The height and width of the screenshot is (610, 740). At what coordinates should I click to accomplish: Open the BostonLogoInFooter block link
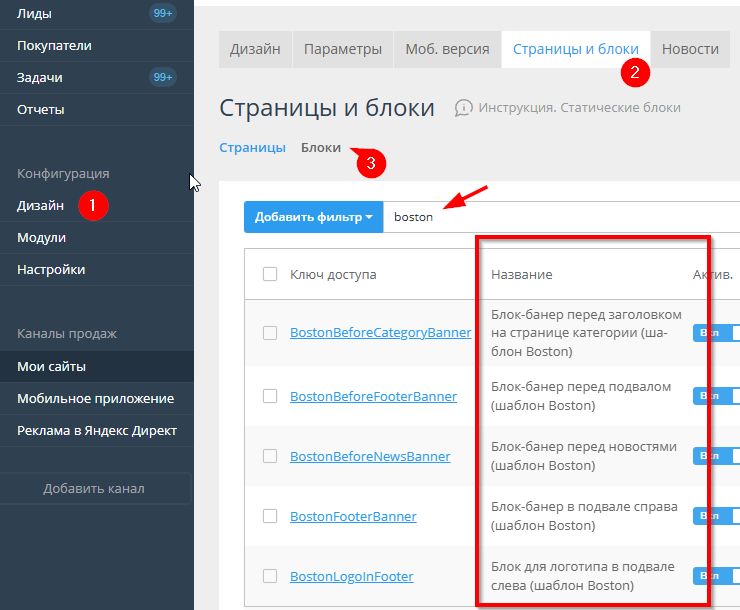pos(351,577)
